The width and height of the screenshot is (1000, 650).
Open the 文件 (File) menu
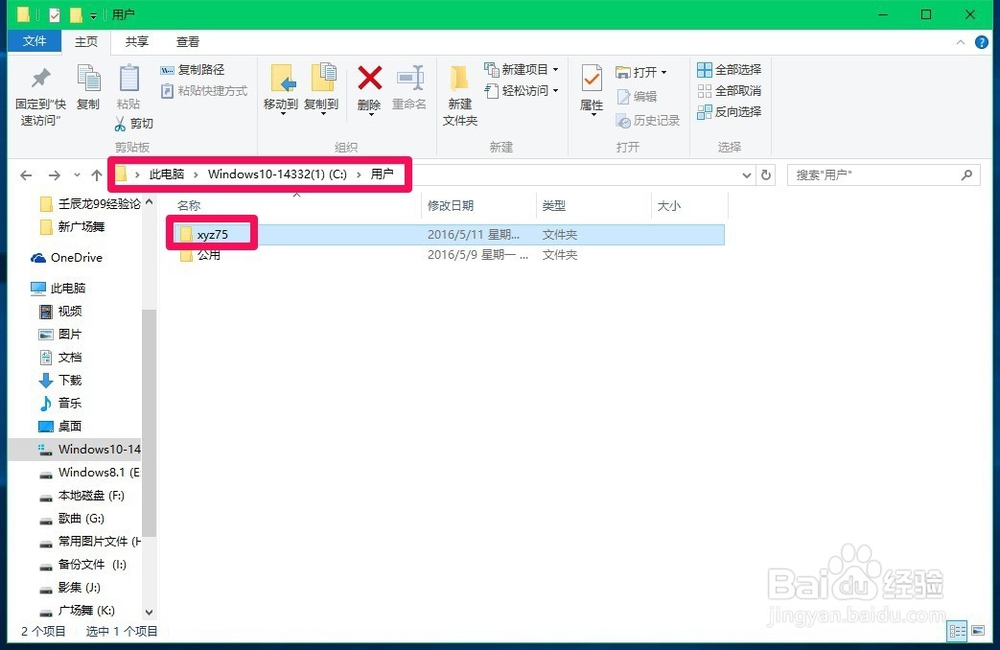pos(34,41)
